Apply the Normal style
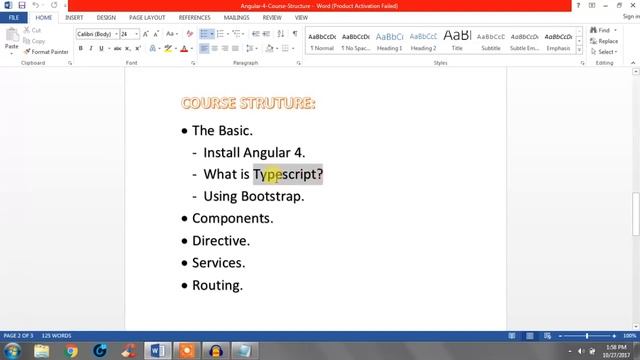 pos(322,41)
